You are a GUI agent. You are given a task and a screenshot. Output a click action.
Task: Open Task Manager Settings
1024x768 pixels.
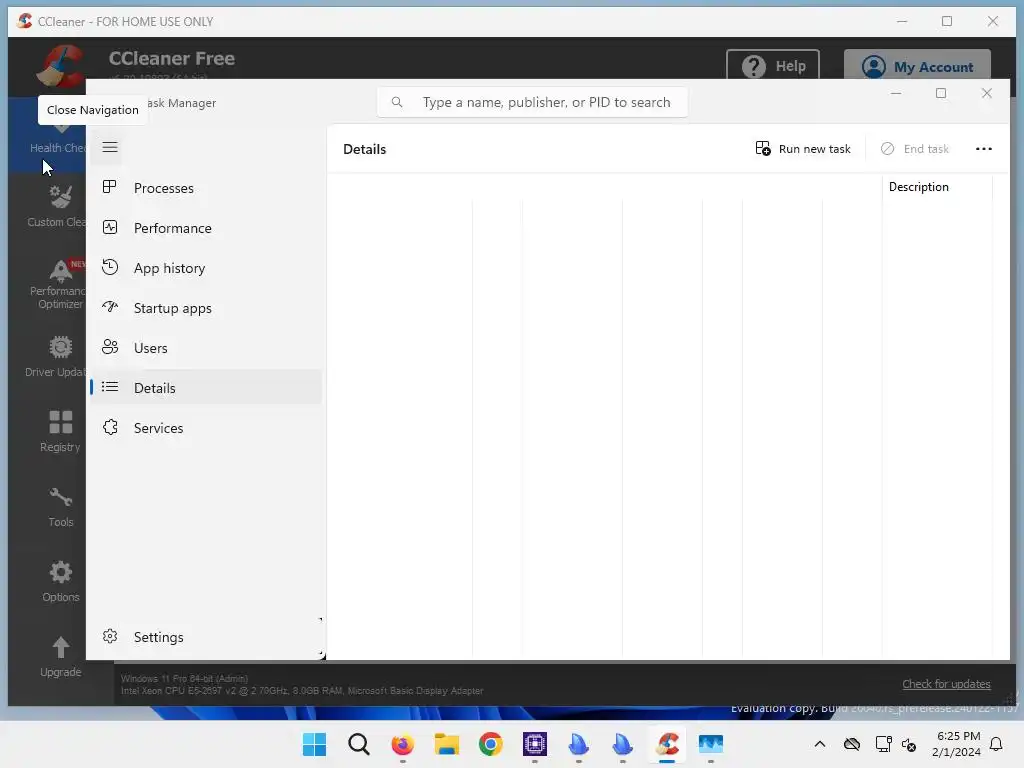pos(206,637)
